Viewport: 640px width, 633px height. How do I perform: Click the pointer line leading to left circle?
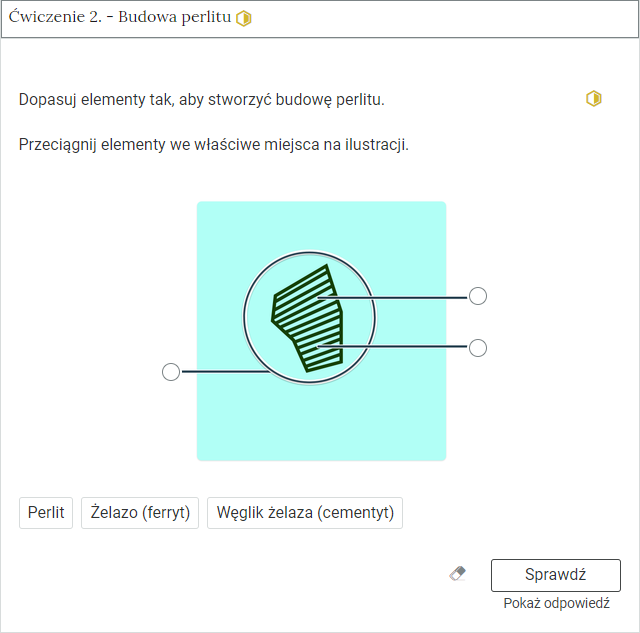220,372
